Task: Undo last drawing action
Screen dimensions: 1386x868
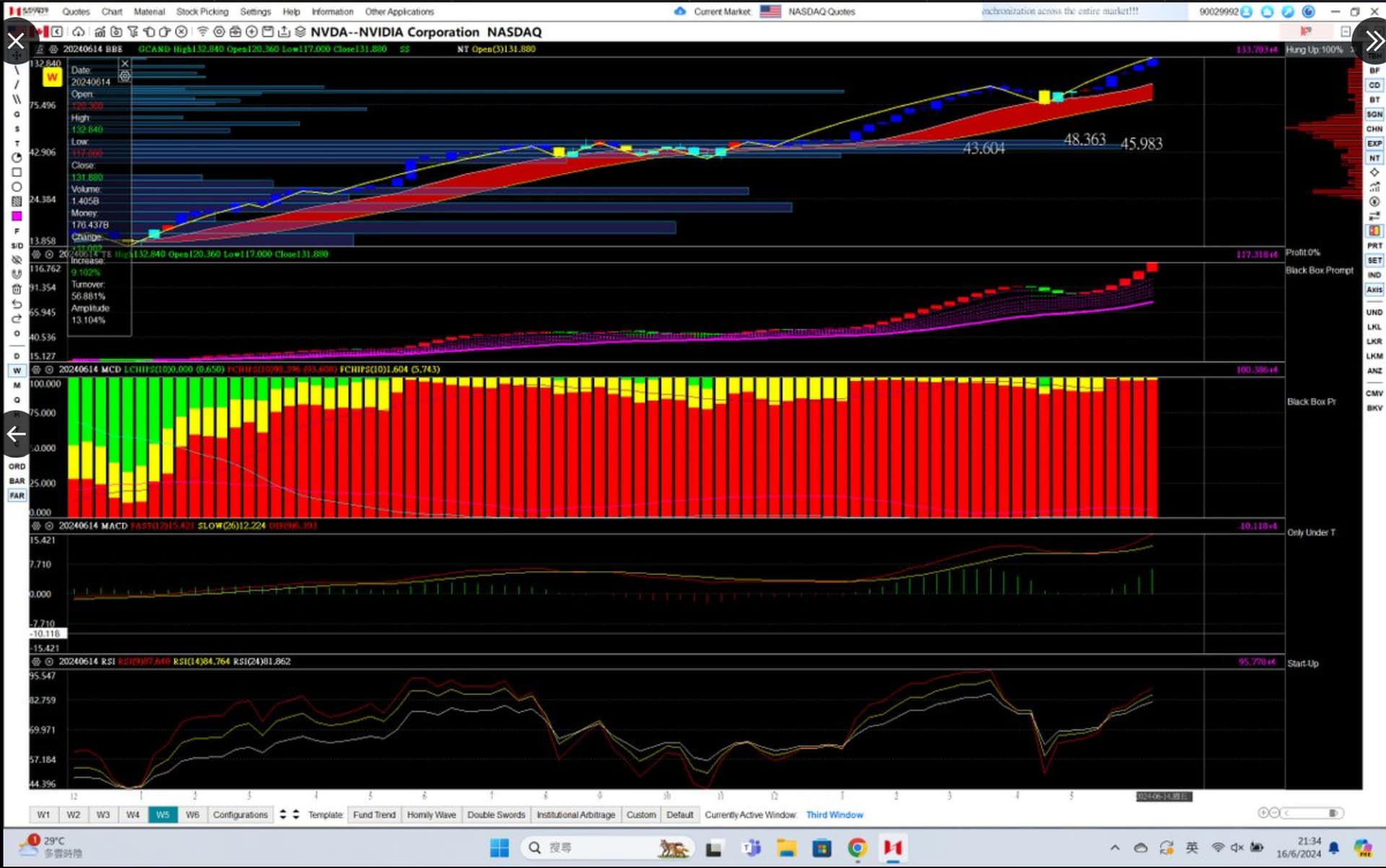Action: [x=17, y=304]
